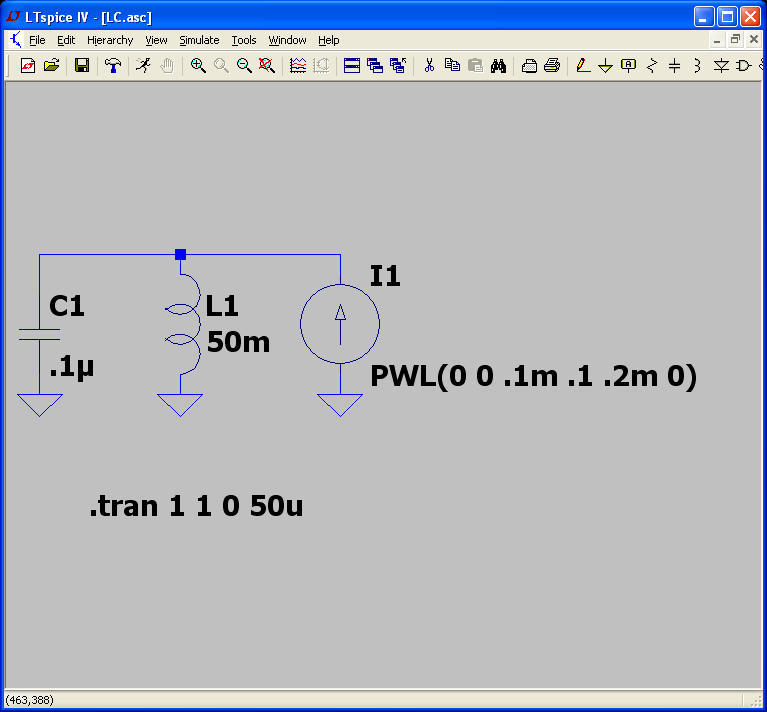Click the Run simulation icon
Image resolution: width=767 pixels, height=712 pixels.
point(144,66)
